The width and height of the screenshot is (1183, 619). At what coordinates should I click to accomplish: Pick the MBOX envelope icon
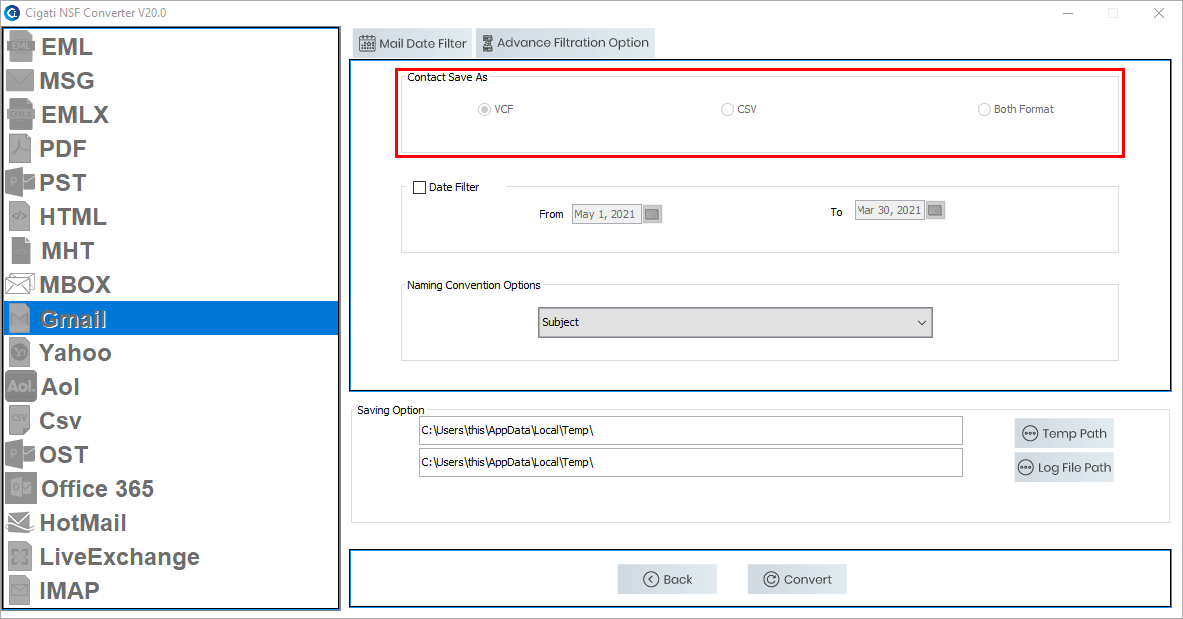coord(20,284)
